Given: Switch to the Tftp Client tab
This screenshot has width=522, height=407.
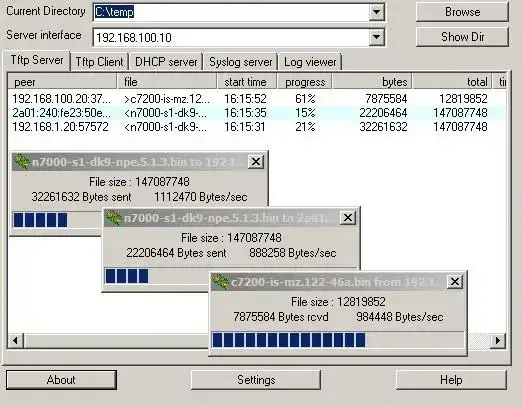Looking at the screenshot, I should tap(99, 62).
